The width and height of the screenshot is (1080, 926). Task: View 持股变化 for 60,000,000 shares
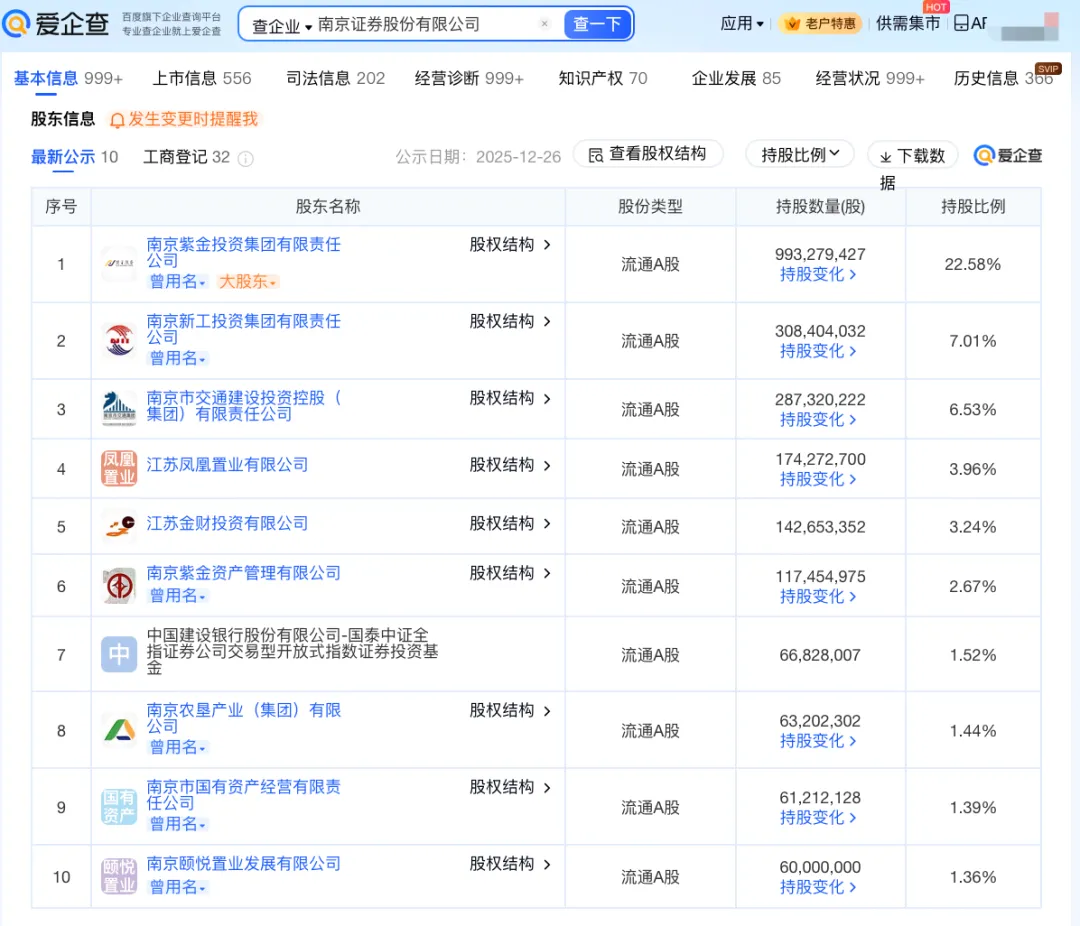coord(818,887)
